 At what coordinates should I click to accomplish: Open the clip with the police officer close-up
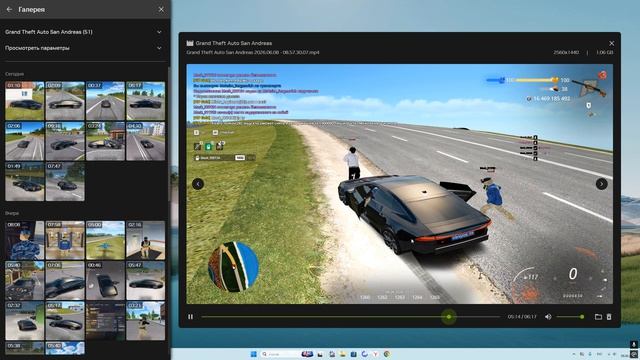(24, 240)
